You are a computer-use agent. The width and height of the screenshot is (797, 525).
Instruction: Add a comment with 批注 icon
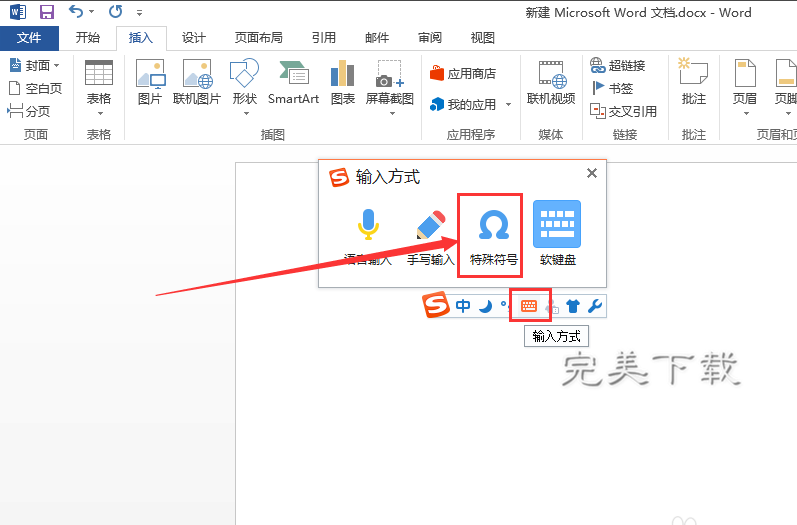click(694, 81)
